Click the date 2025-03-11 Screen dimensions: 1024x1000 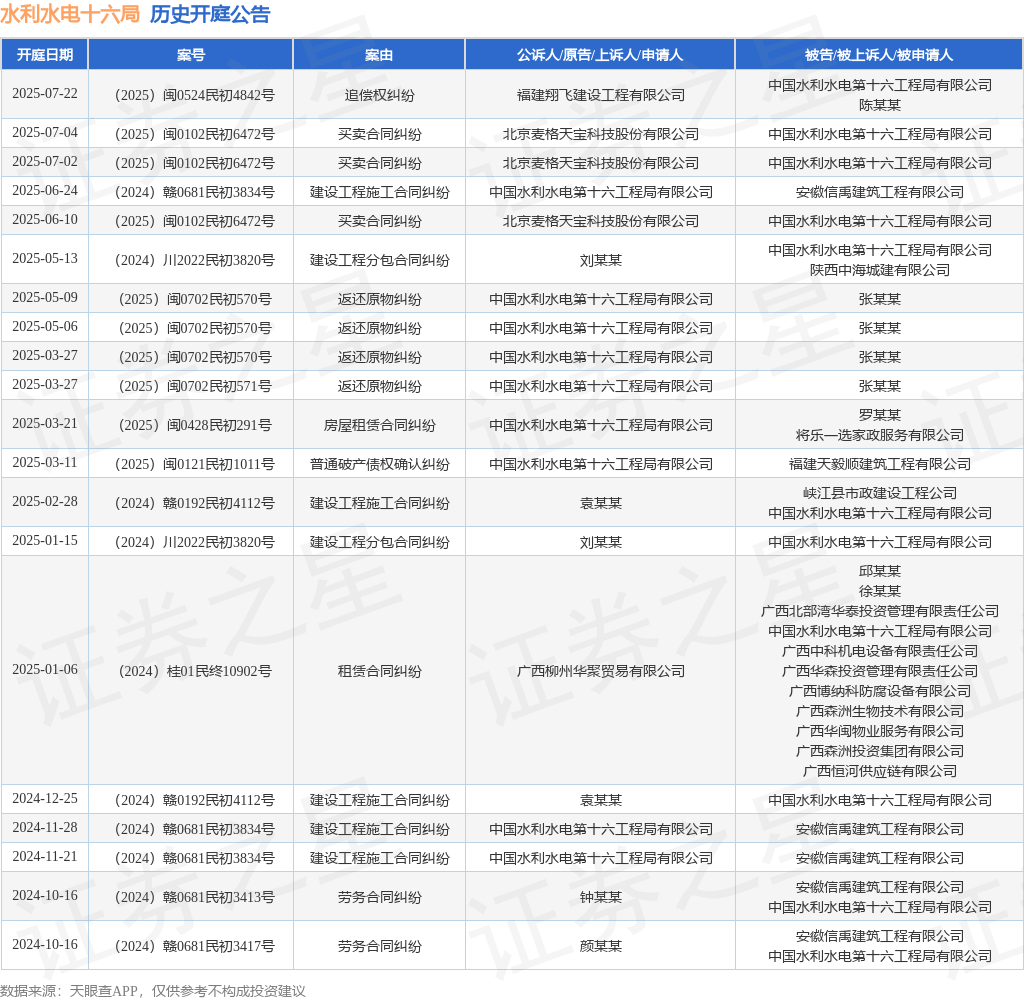click(x=45, y=463)
